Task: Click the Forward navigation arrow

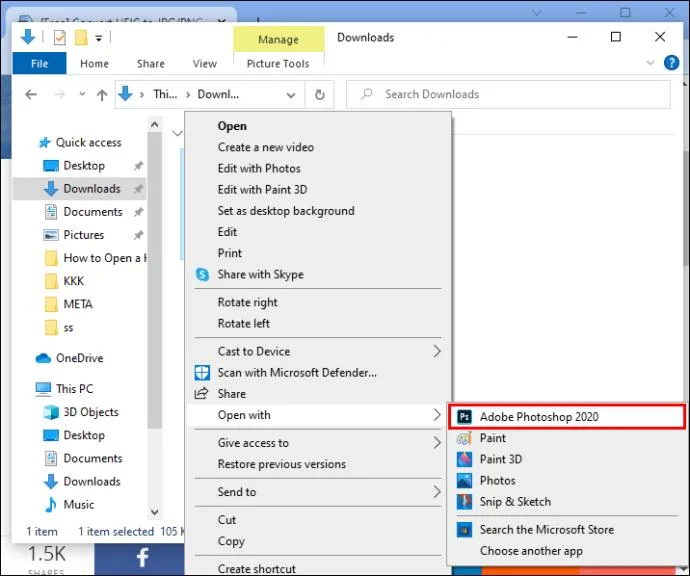Action: click(x=59, y=94)
